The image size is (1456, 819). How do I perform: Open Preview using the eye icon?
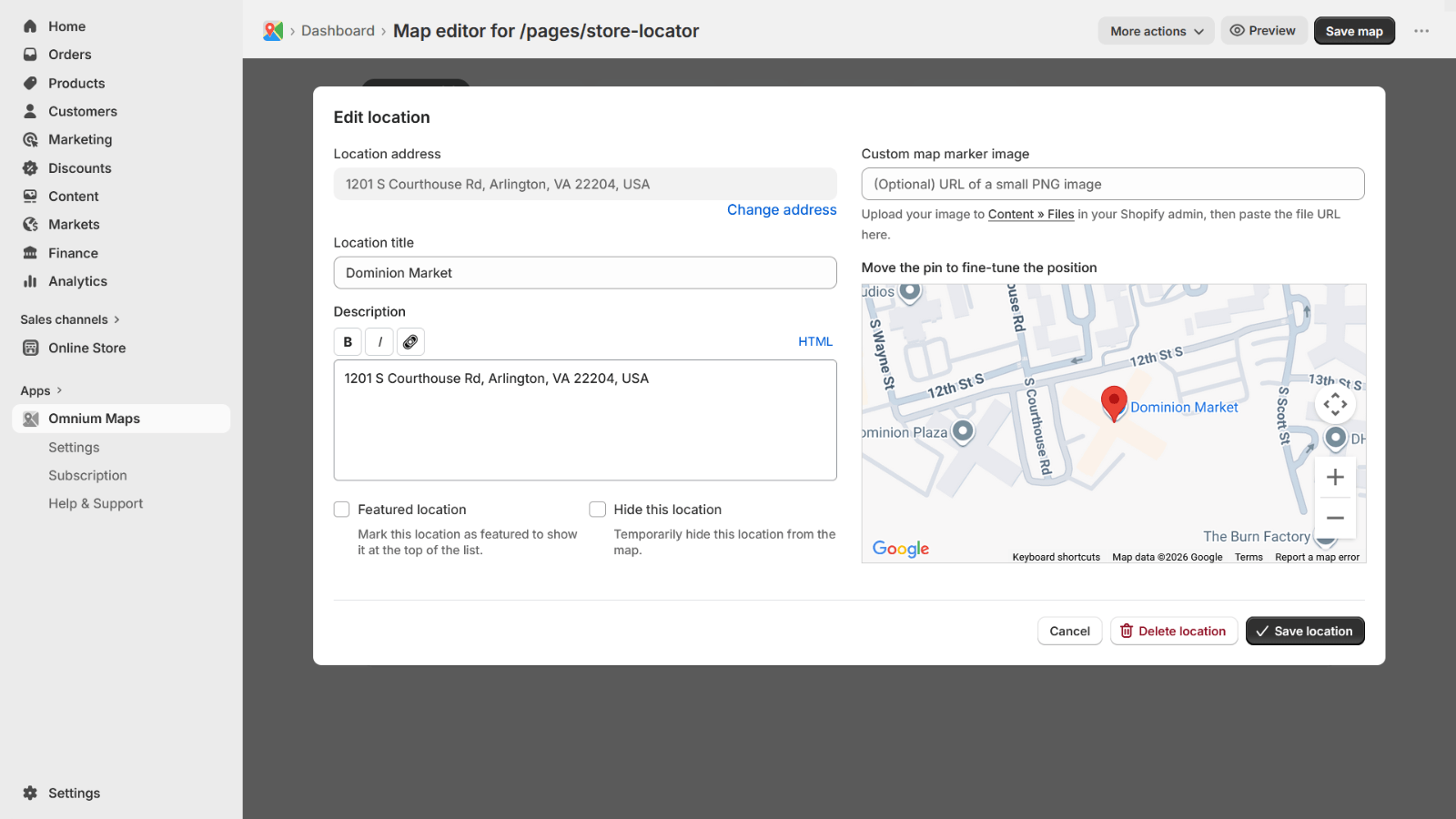pyautogui.click(x=1264, y=30)
